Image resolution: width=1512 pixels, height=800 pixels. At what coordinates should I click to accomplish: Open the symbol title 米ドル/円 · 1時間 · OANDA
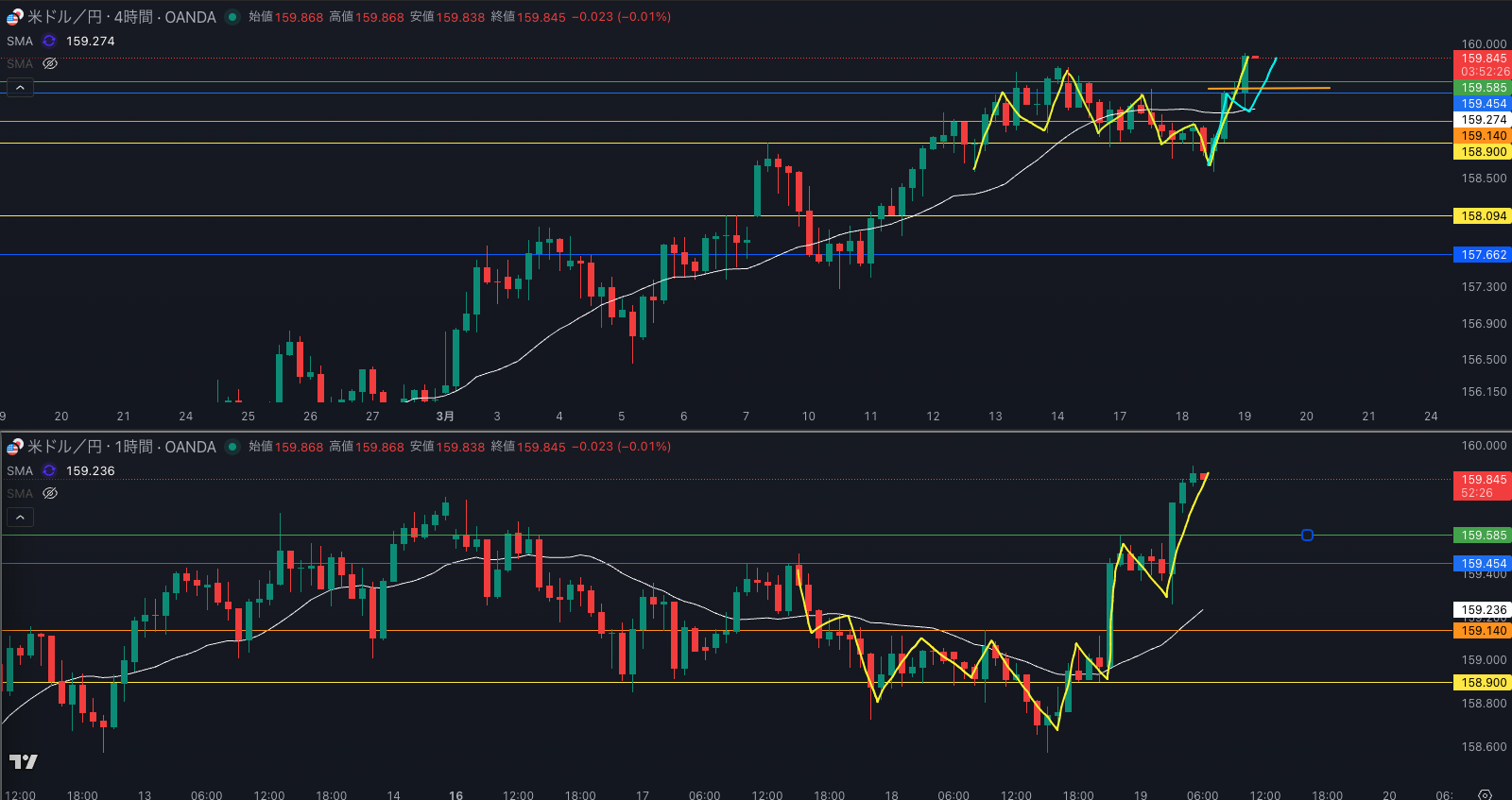pyautogui.click(x=121, y=447)
